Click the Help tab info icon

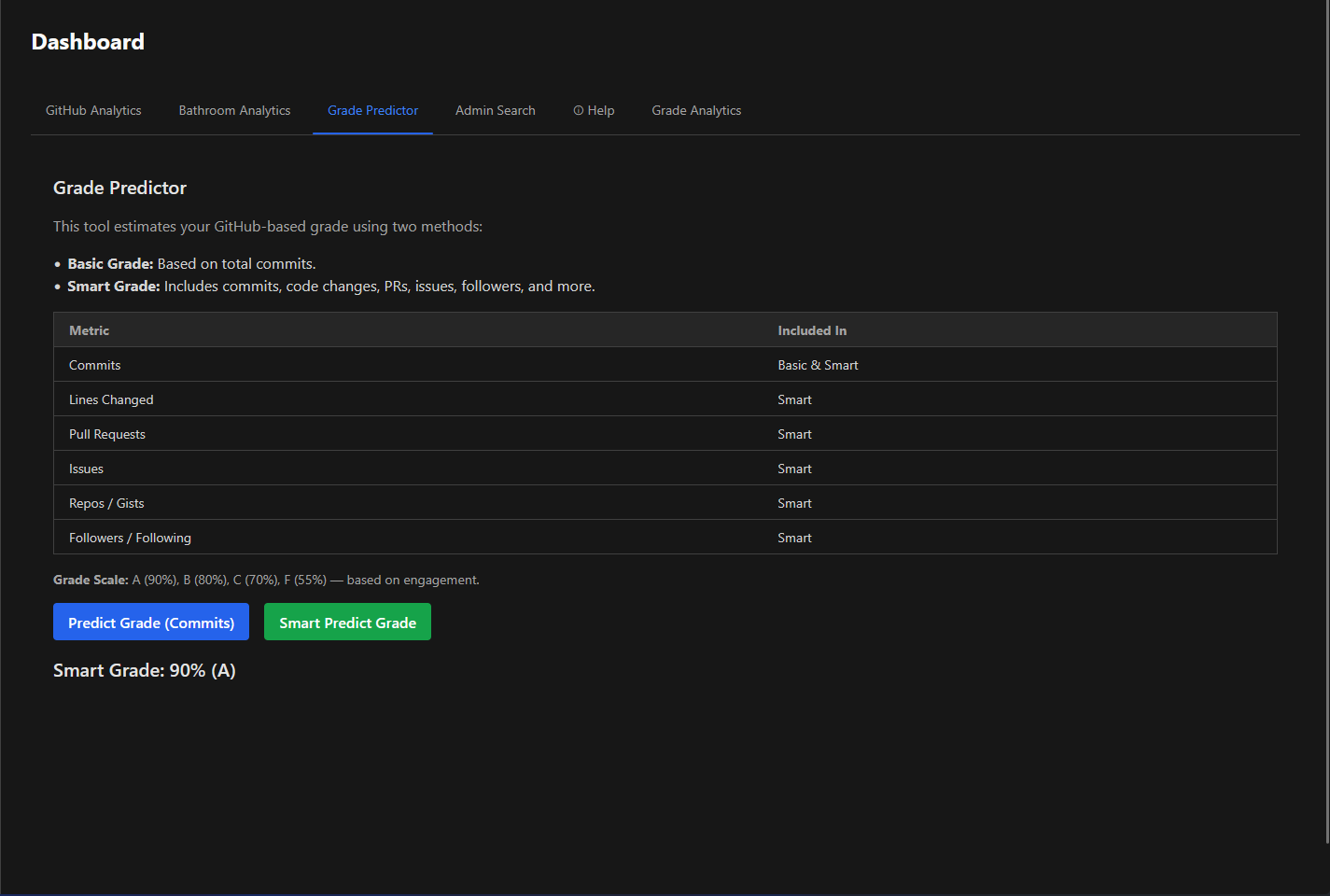(x=579, y=110)
